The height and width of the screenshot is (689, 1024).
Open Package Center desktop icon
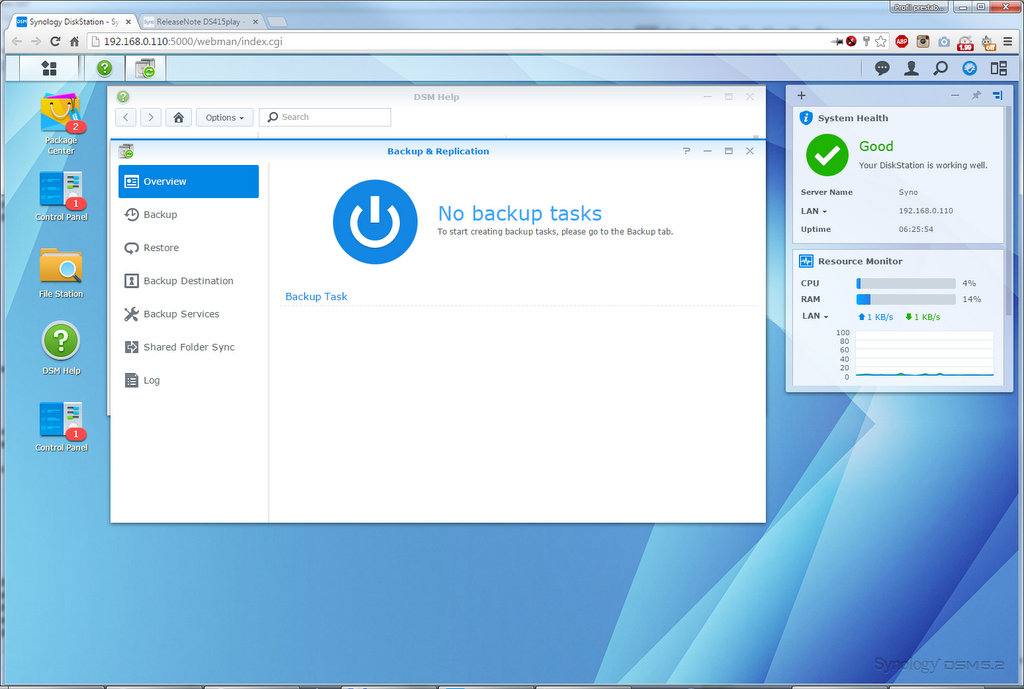pos(61,124)
